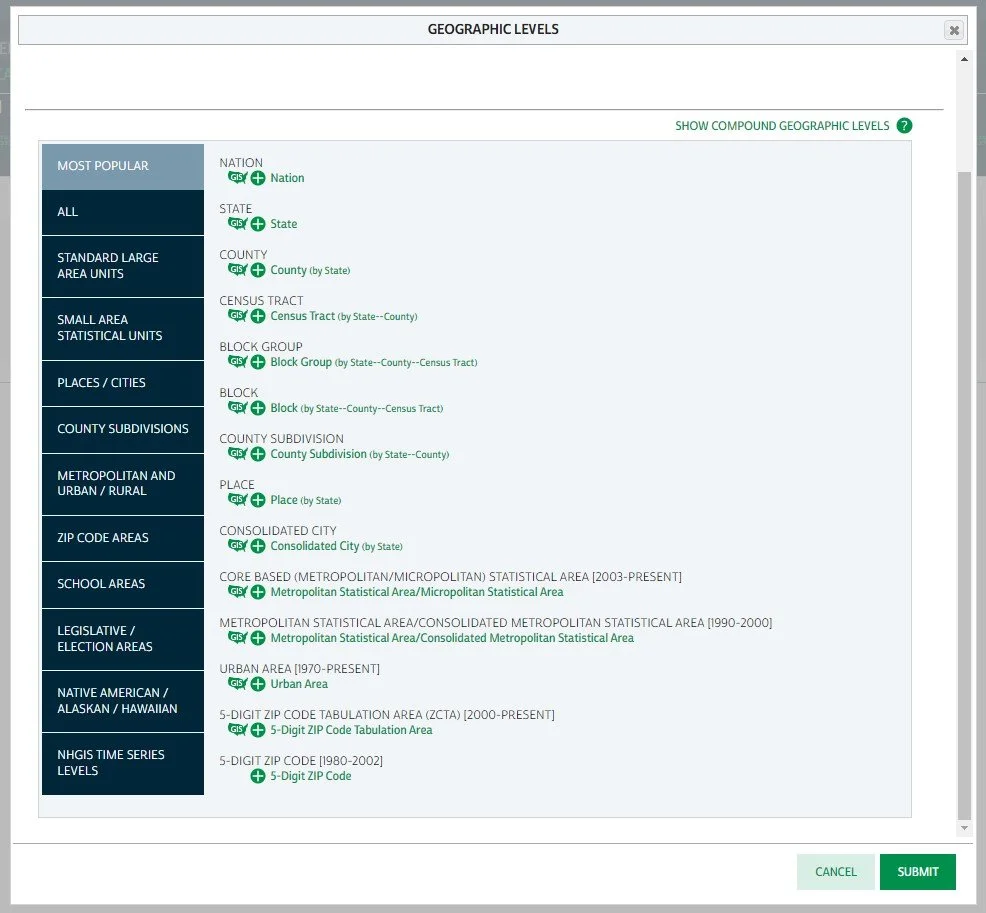This screenshot has height=913, width=986.
Task: Click the GIS icon beside County (by State)
Action: tap(237, 269)
